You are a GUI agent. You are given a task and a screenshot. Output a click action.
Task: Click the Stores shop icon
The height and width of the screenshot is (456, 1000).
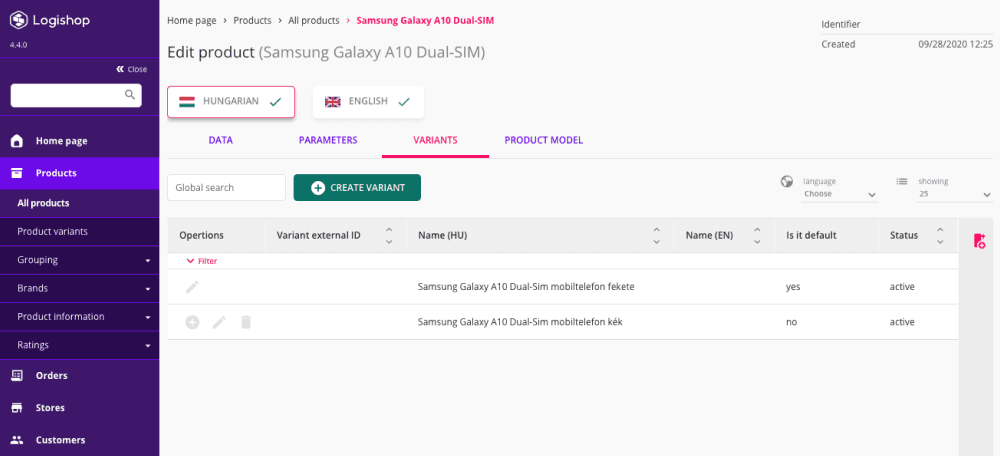coord(17,408)
